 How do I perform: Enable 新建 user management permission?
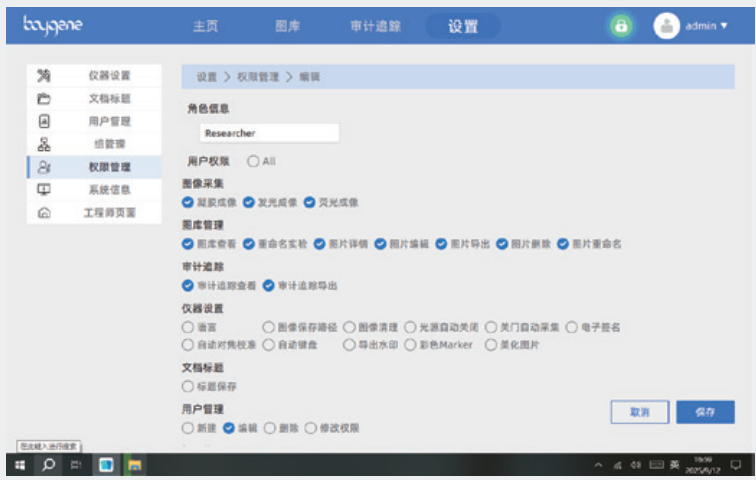pos(188,428)
